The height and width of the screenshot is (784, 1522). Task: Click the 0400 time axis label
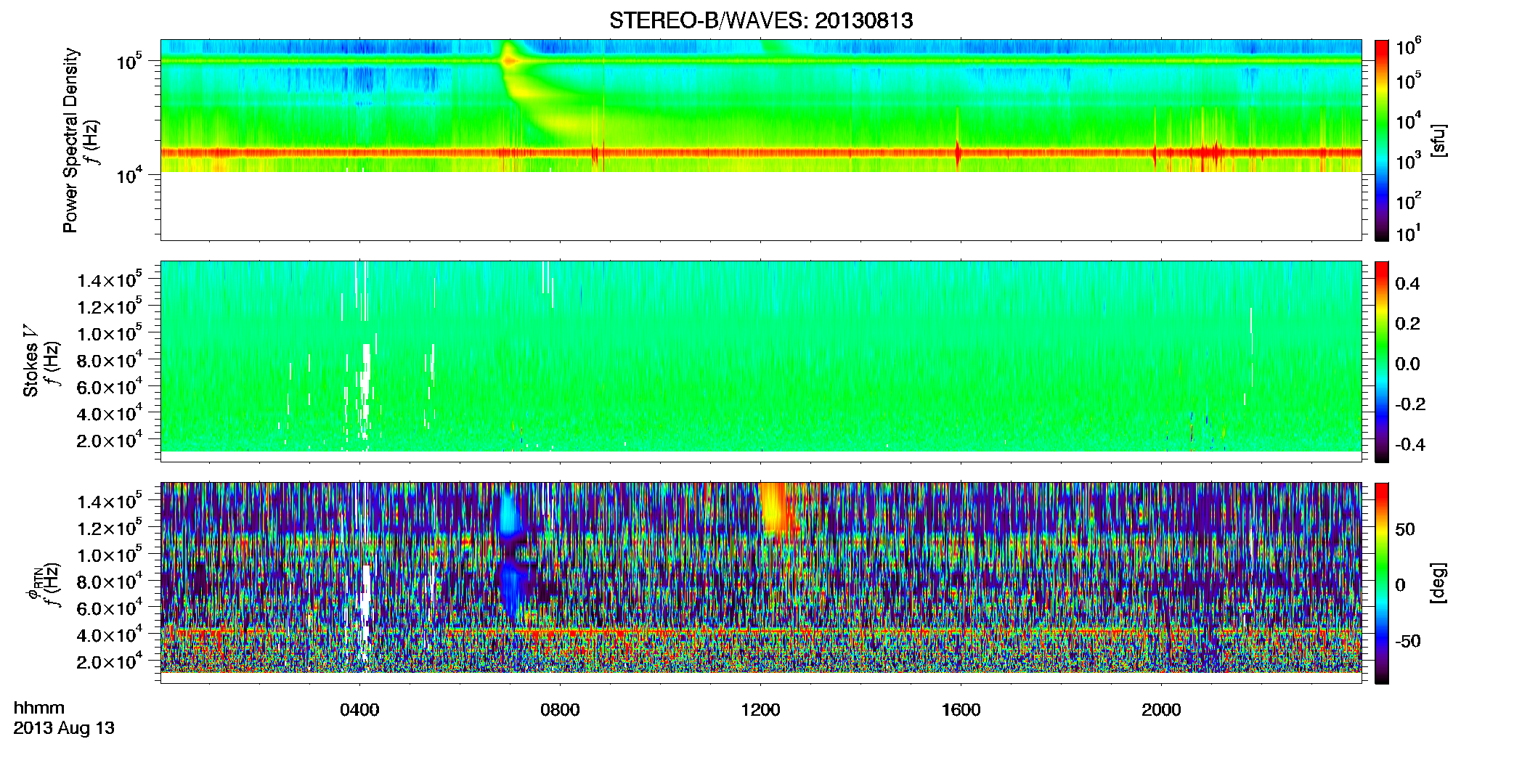pyautogui.click(x=359, y=710)
